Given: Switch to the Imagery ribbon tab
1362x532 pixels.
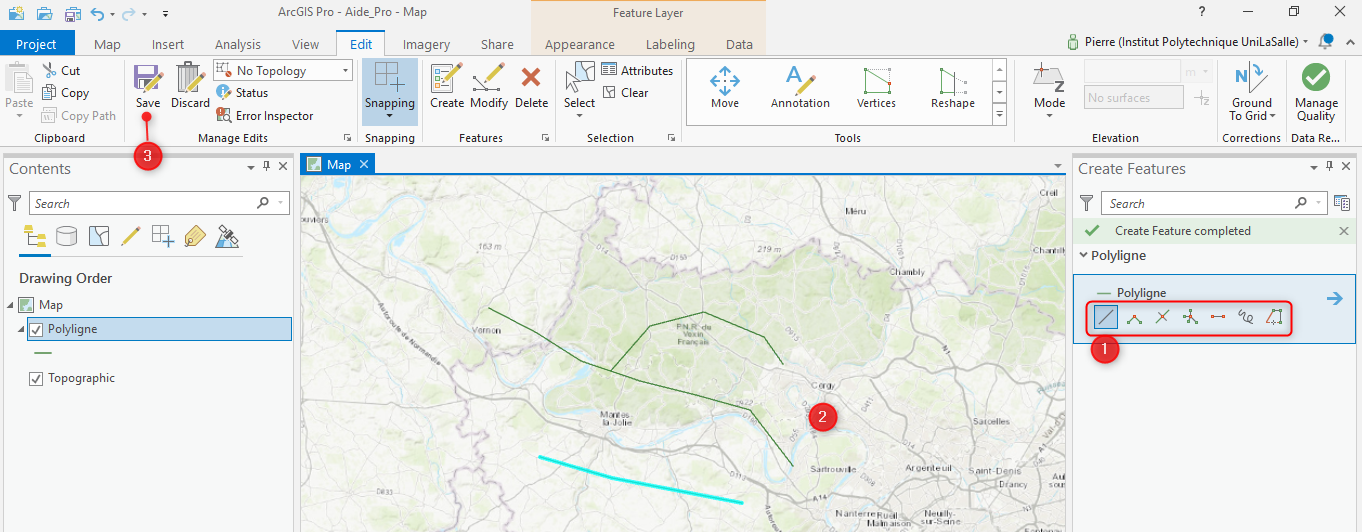Looking at the screenshot, I should [x=426, y=44].
